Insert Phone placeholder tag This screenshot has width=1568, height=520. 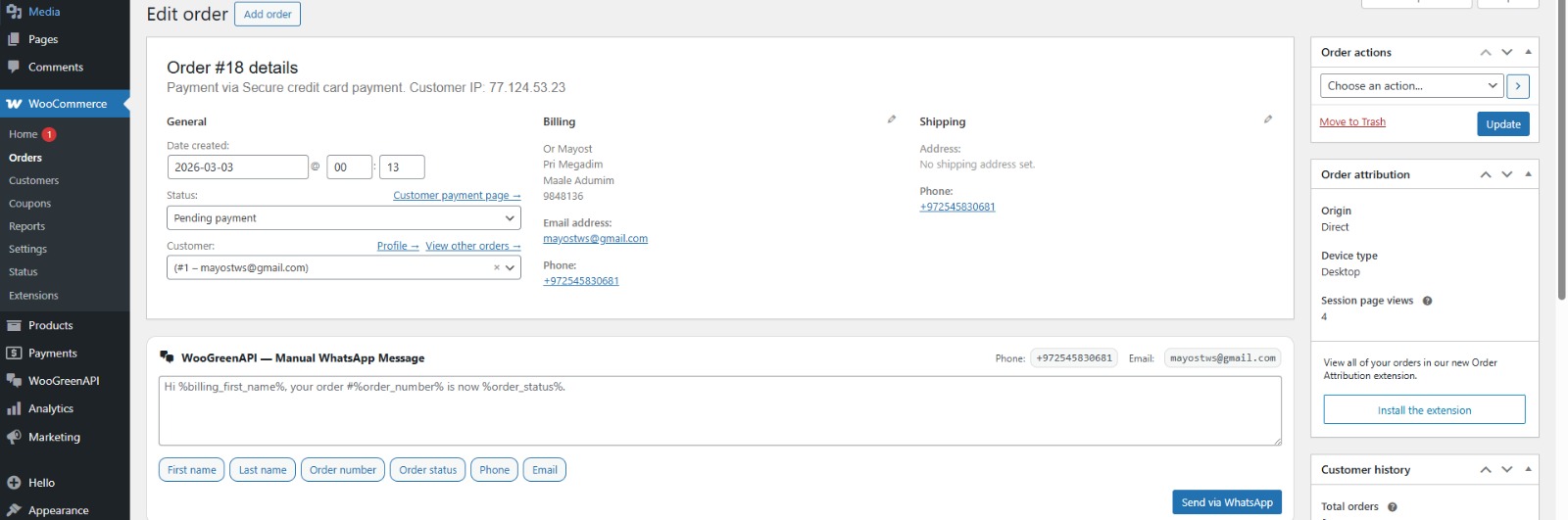[x=495, y=470]
